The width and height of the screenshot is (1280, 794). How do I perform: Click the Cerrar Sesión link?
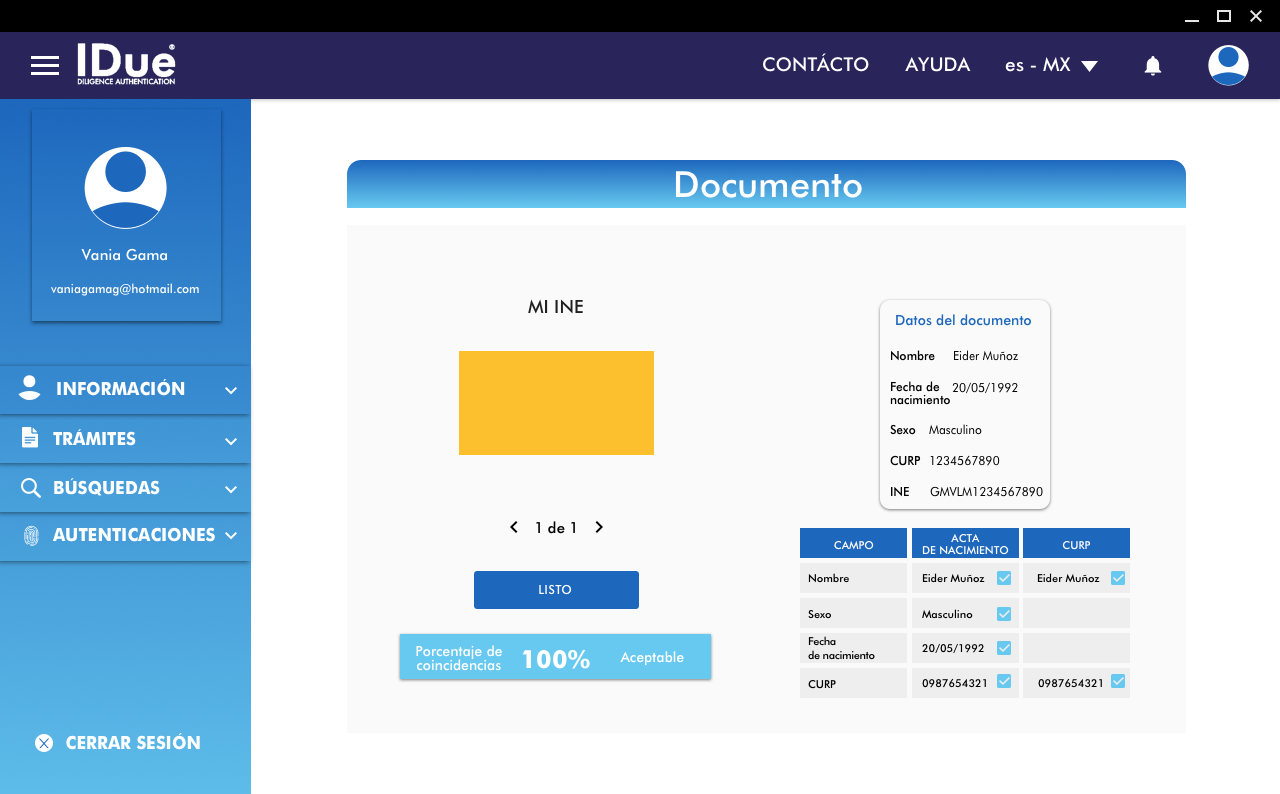click(133, 743)
